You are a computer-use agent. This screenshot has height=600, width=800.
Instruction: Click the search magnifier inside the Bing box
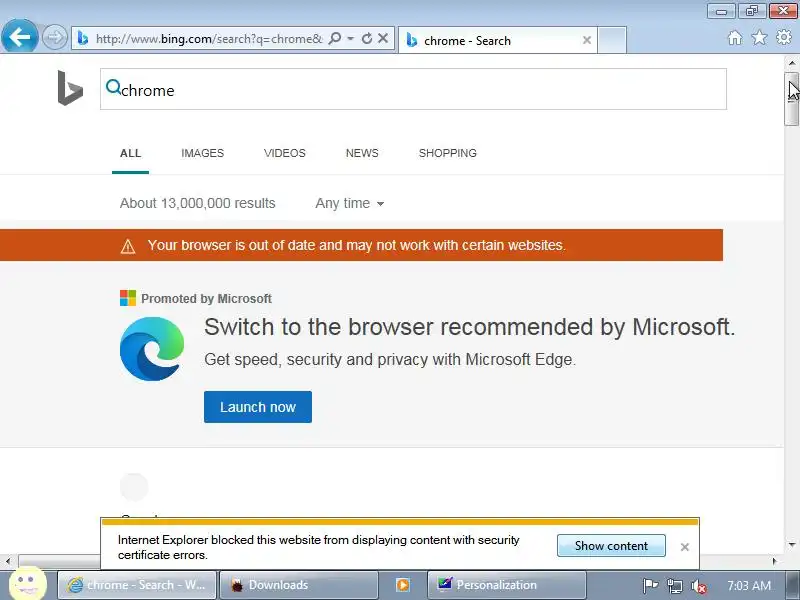point(113,87)
